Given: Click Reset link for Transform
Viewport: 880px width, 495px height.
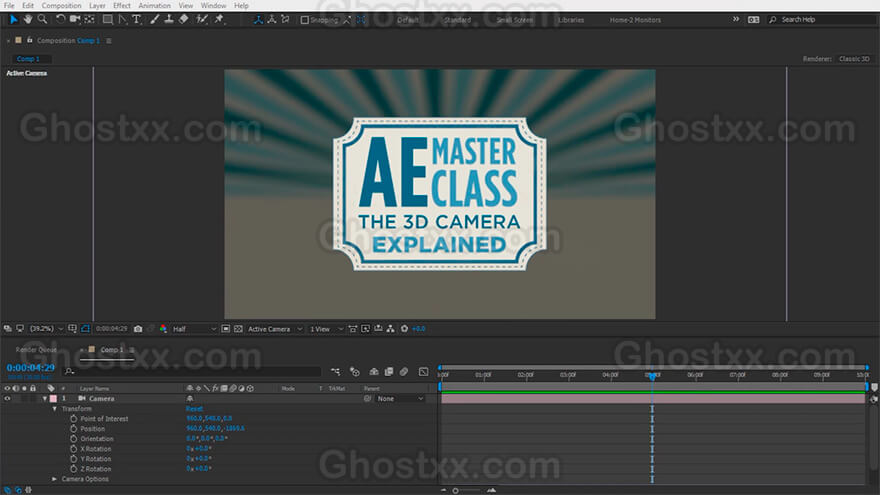Looking at the screenshot, I should click(194, 409).
